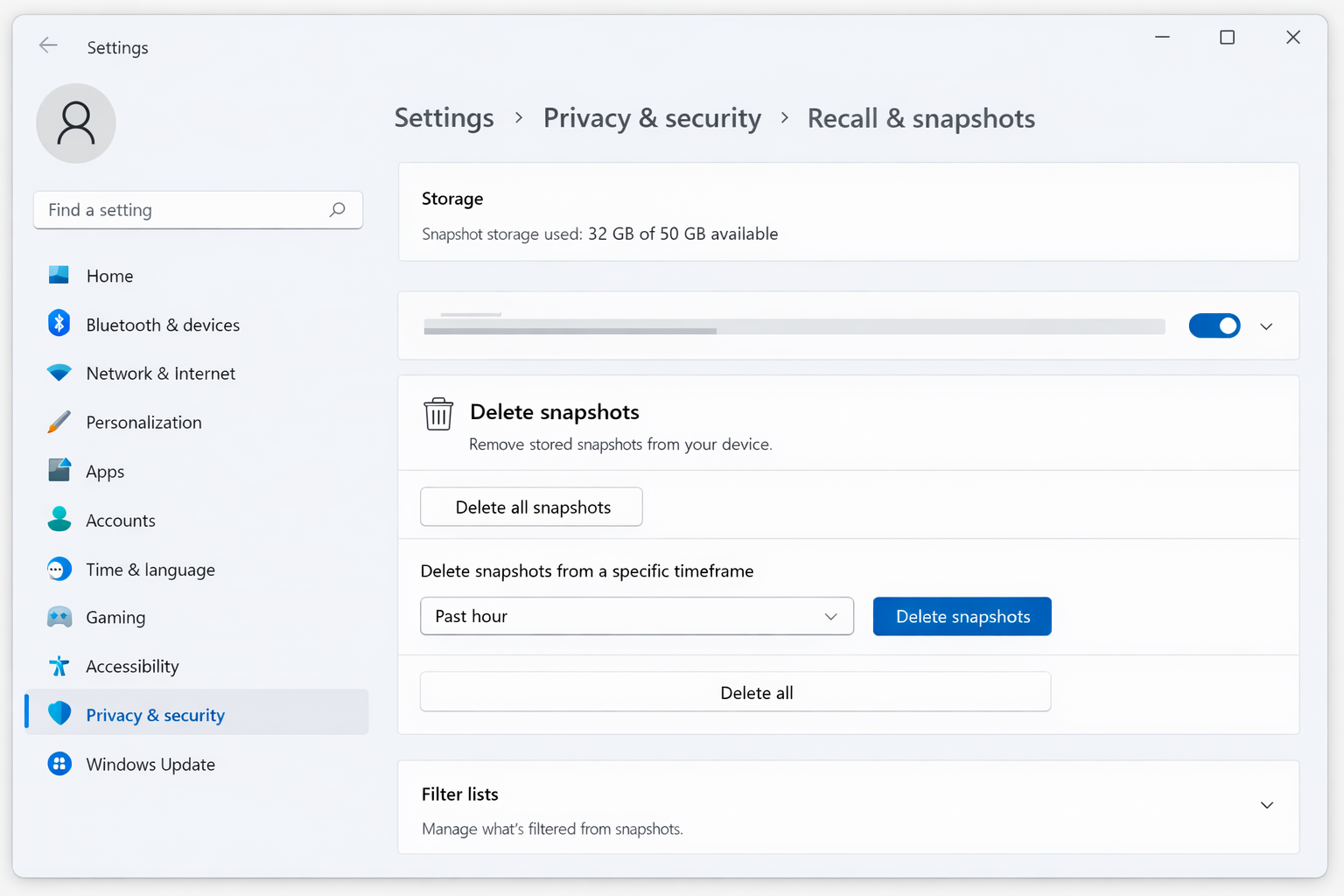
Task: Click the back arrow icon
Action: (x=48, y=45)
